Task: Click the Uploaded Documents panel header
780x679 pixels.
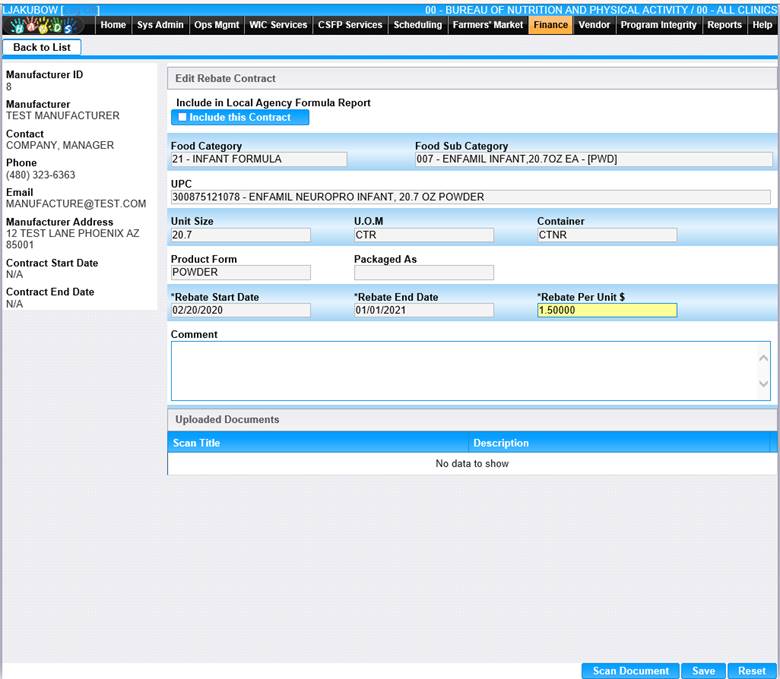Action: 472,419
